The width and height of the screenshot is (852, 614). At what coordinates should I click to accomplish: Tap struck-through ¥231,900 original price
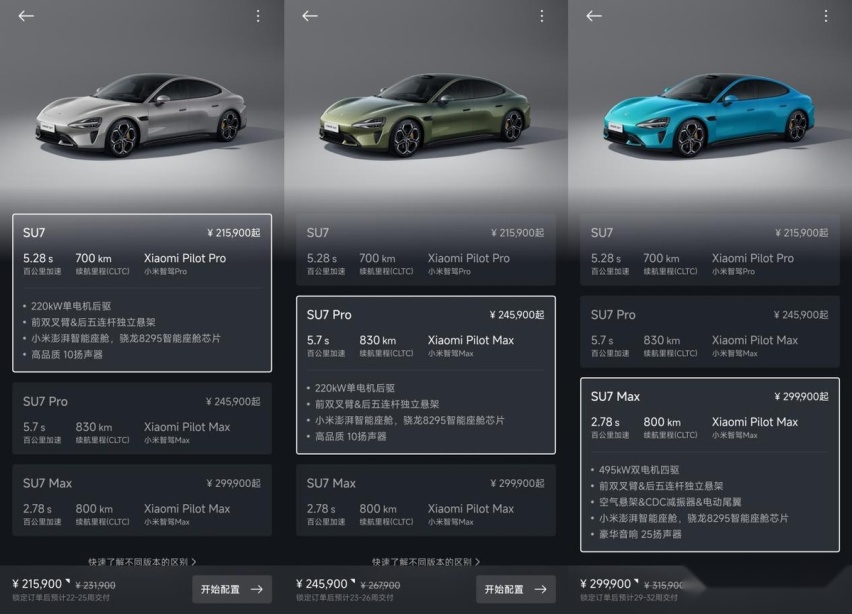click(x=96, y=586)
